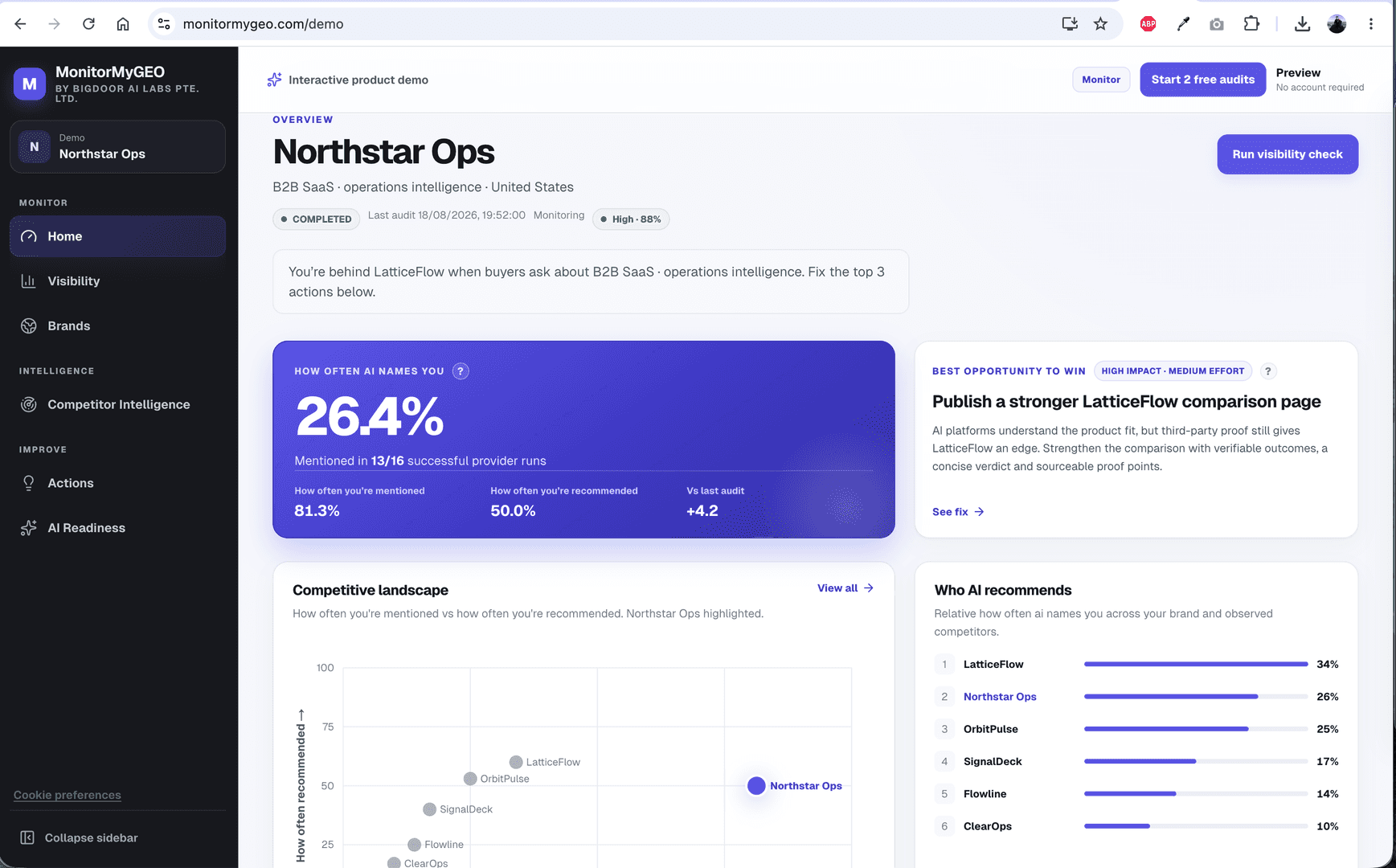Click Northstar Ops name in recommends list
The height and width of the screenshot is (868, 1396).
click(x=1000, y=697)
